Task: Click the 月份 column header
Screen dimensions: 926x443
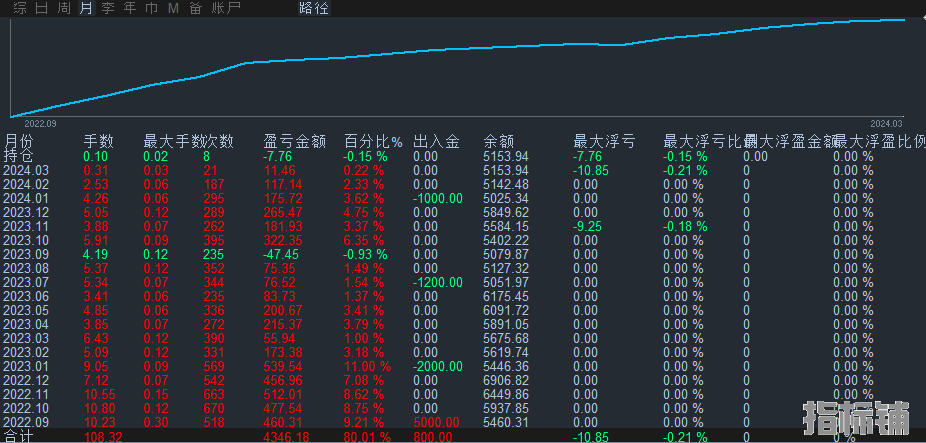Action: pos(19,142)
